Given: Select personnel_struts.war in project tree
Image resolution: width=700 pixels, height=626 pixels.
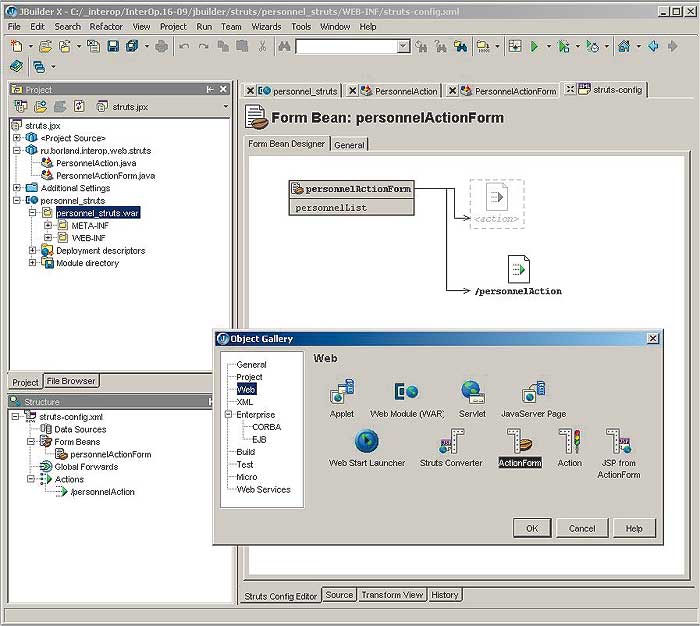Looking at the screenshot, I should coord(98,213).
